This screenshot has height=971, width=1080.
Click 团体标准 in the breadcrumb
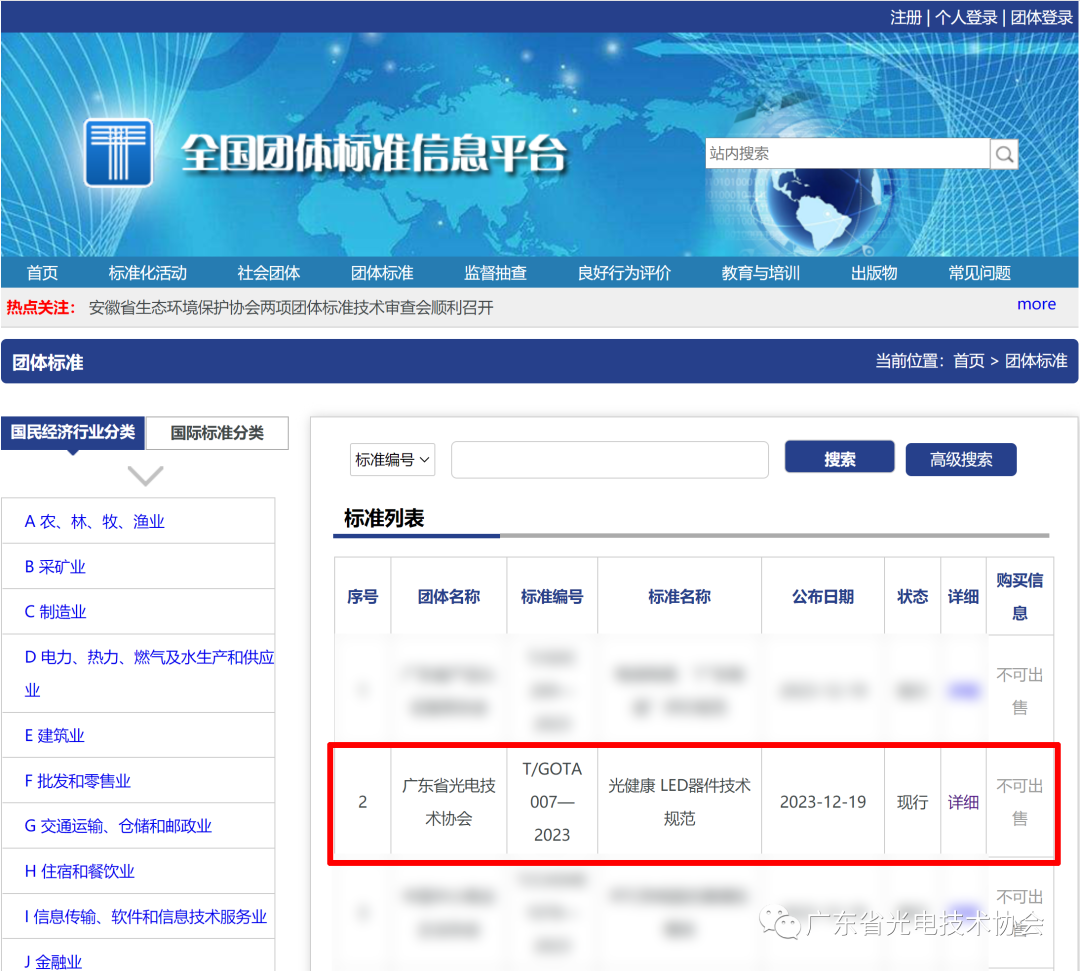[1036, 361]
